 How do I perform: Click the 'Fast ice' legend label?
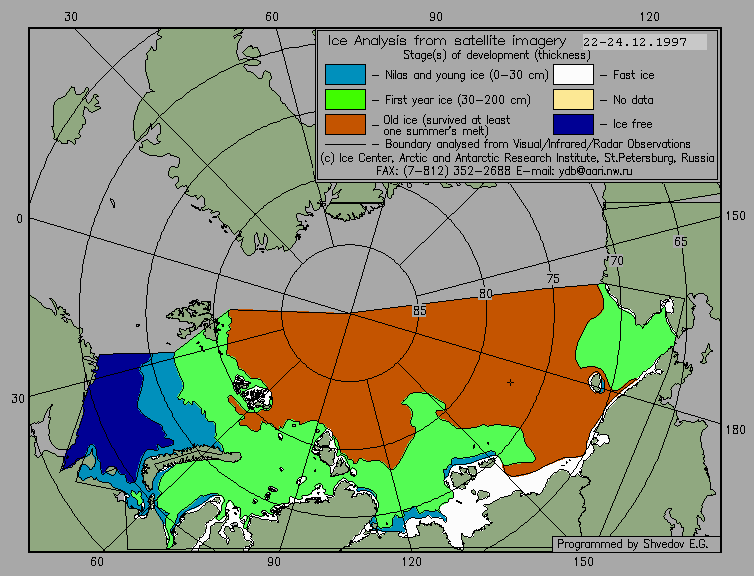633,75
